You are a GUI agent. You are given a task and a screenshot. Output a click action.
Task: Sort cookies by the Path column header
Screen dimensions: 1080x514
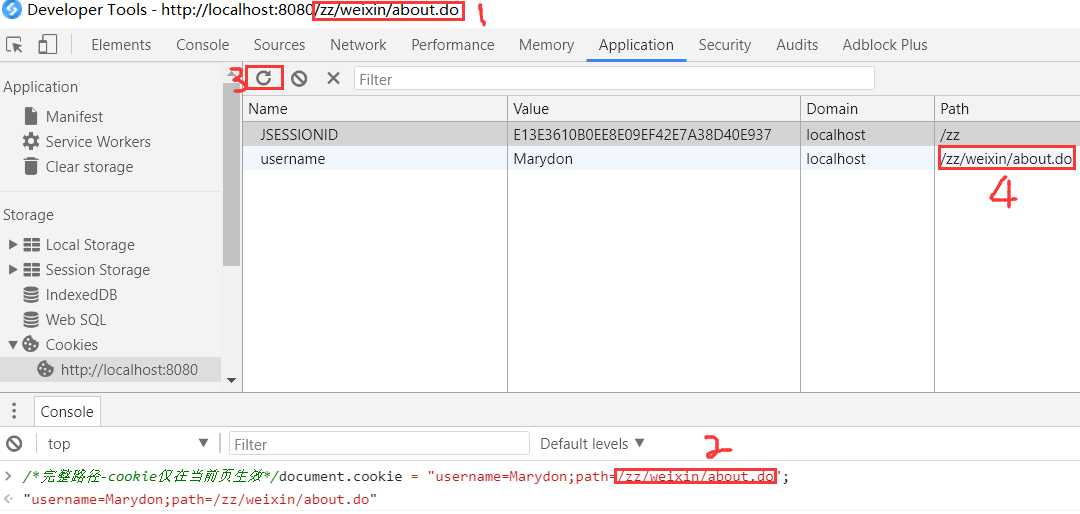(1008, 109)
